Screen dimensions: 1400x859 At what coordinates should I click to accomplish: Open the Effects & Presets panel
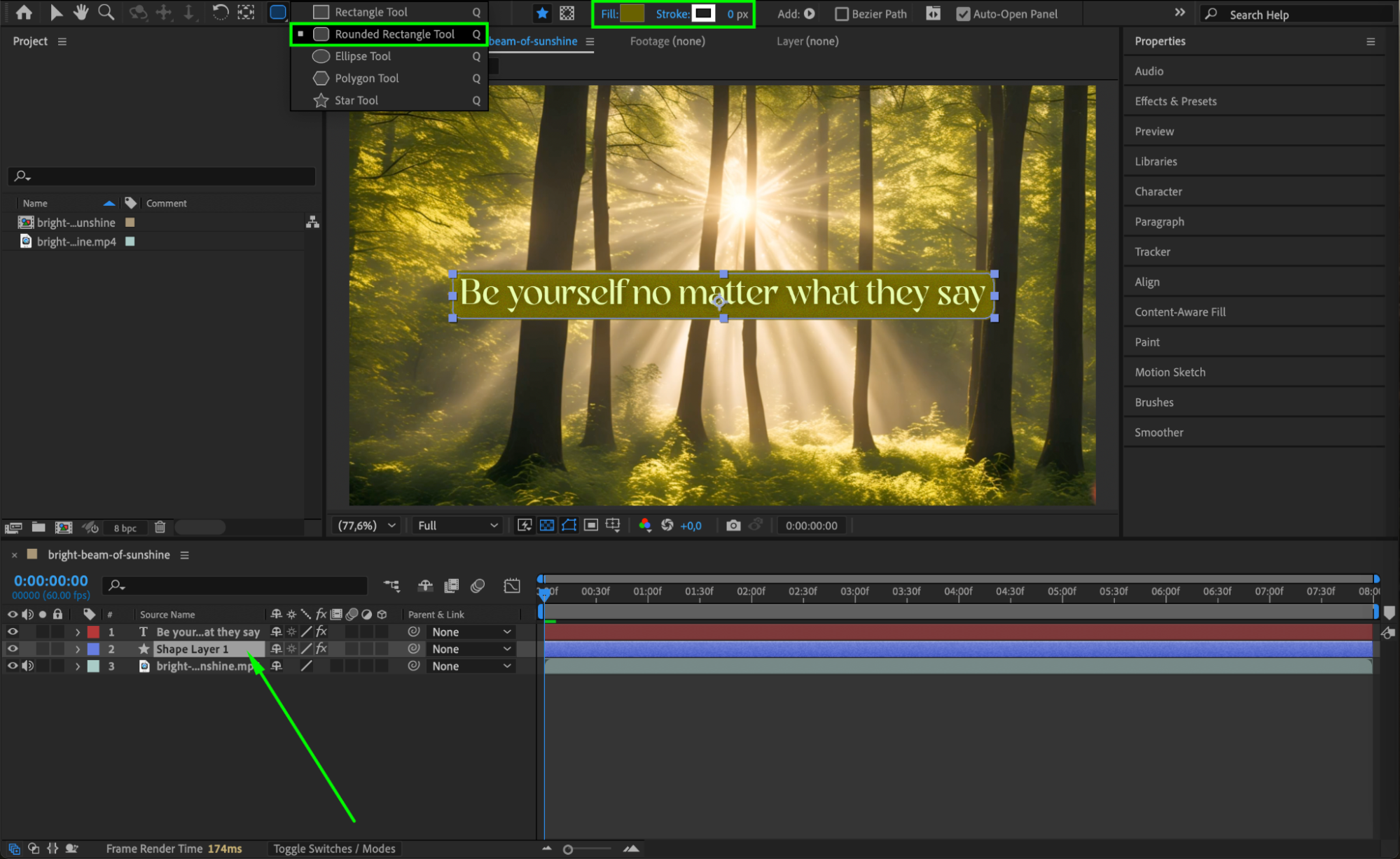(x=1175, y=102)
